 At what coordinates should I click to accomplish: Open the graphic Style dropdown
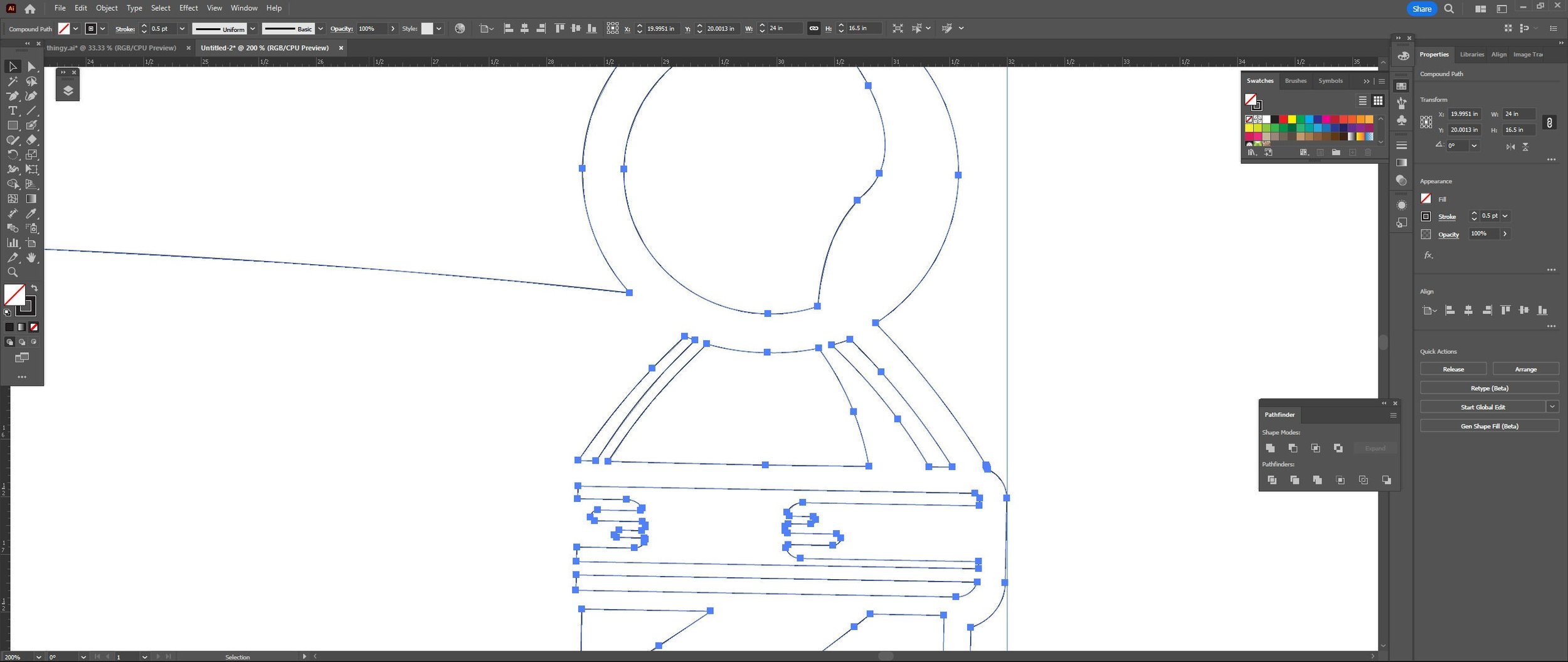point(438,29)
